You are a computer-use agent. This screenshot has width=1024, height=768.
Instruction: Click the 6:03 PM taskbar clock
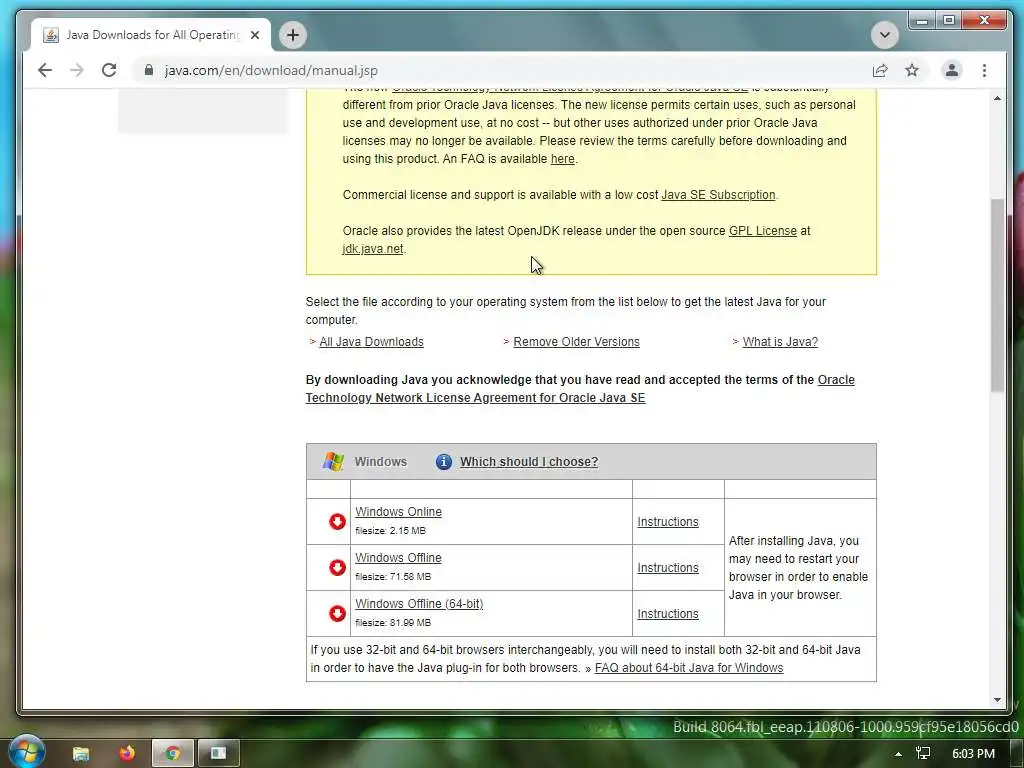[x=973, y=754]
